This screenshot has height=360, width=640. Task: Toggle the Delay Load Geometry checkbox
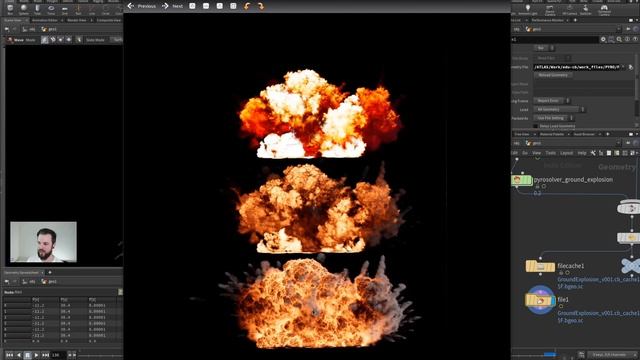(536, 126)
